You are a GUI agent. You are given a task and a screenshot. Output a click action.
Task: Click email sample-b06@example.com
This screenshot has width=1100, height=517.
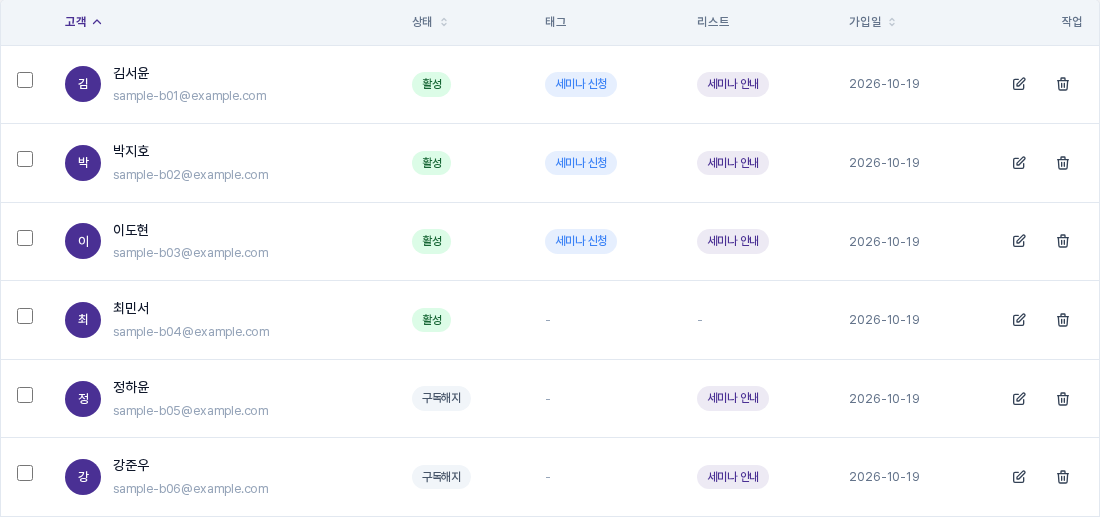tap(191, 489)
